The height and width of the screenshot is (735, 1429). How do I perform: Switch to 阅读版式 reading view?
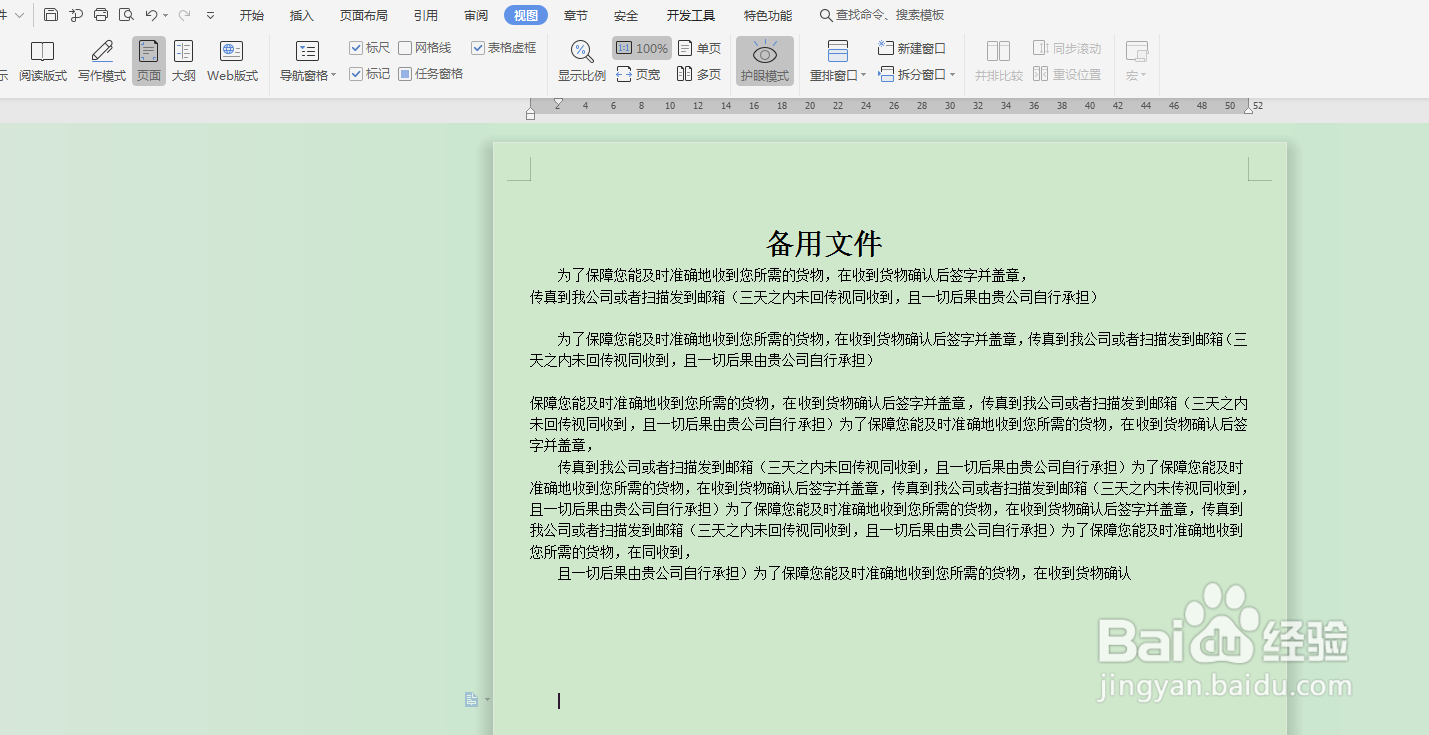click(x=42, y=60)
